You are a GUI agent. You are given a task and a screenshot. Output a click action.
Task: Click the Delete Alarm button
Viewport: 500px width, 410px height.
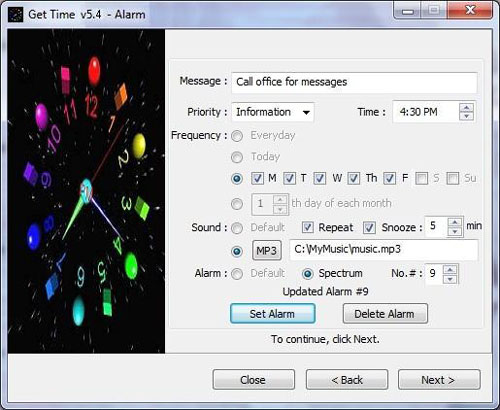pos(385,314)
